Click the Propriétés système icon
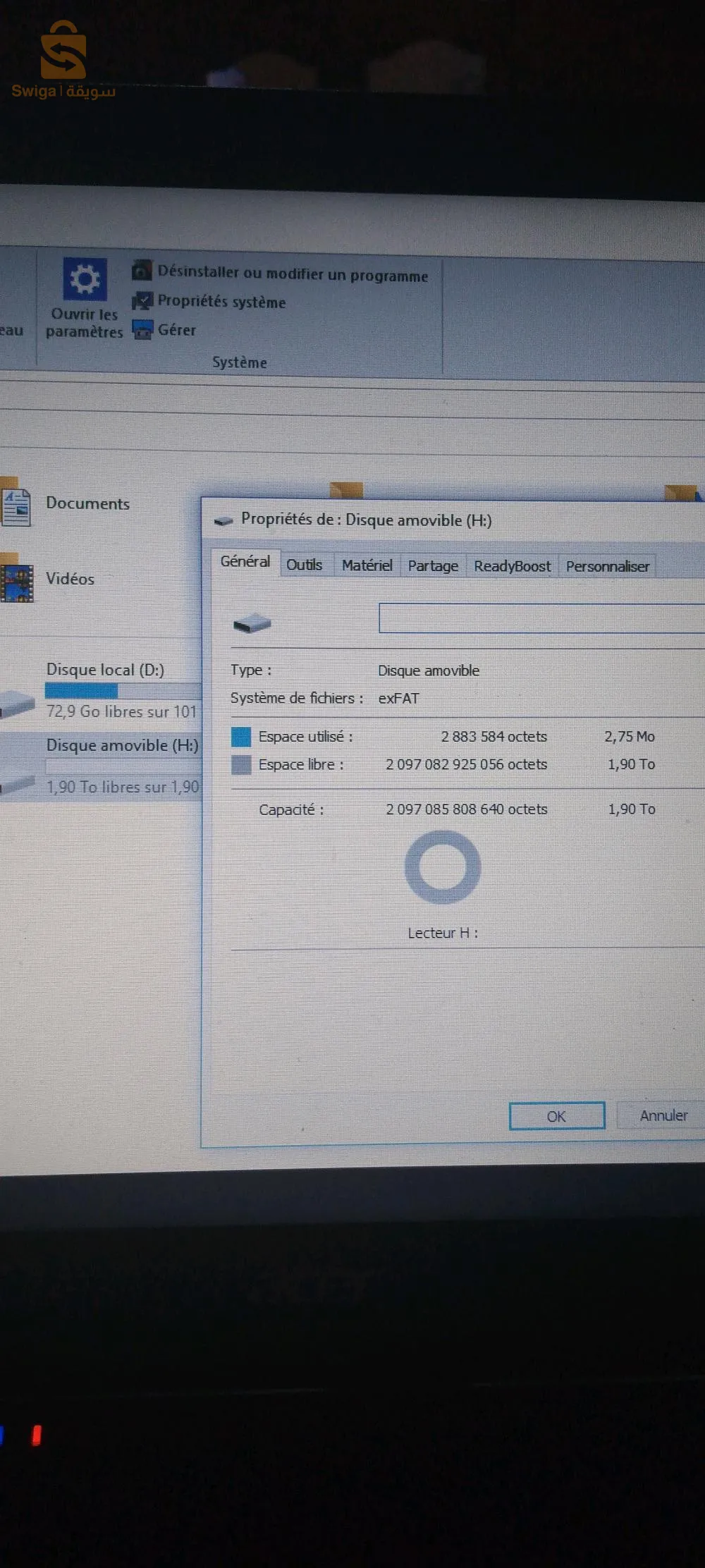This screenshot has width=705, height=1568. 142,301
